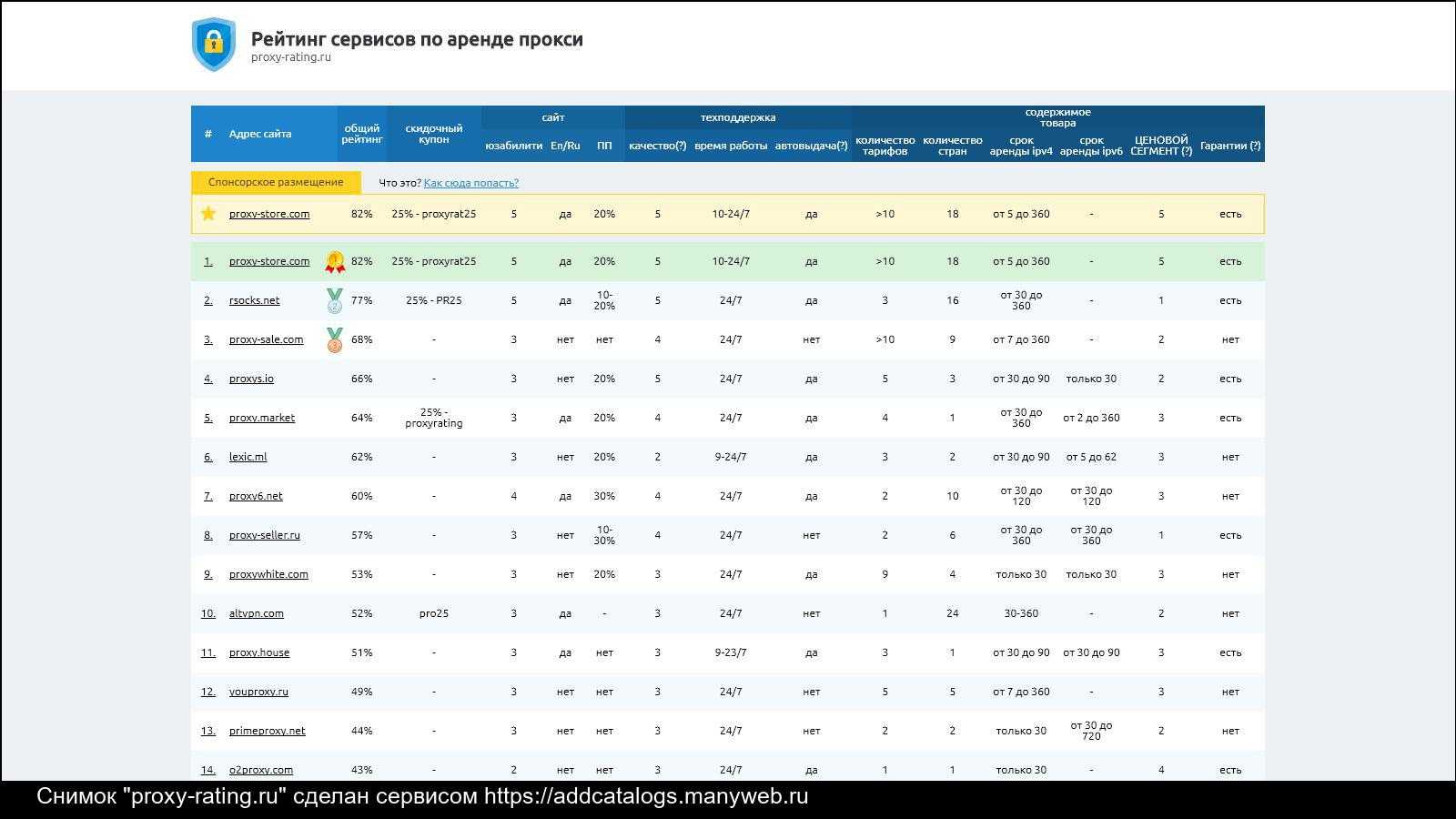This screenshot has width=1456, height=819.
Task: Click the '30-360' rental term cell
Action: (x=1021, y=613)
